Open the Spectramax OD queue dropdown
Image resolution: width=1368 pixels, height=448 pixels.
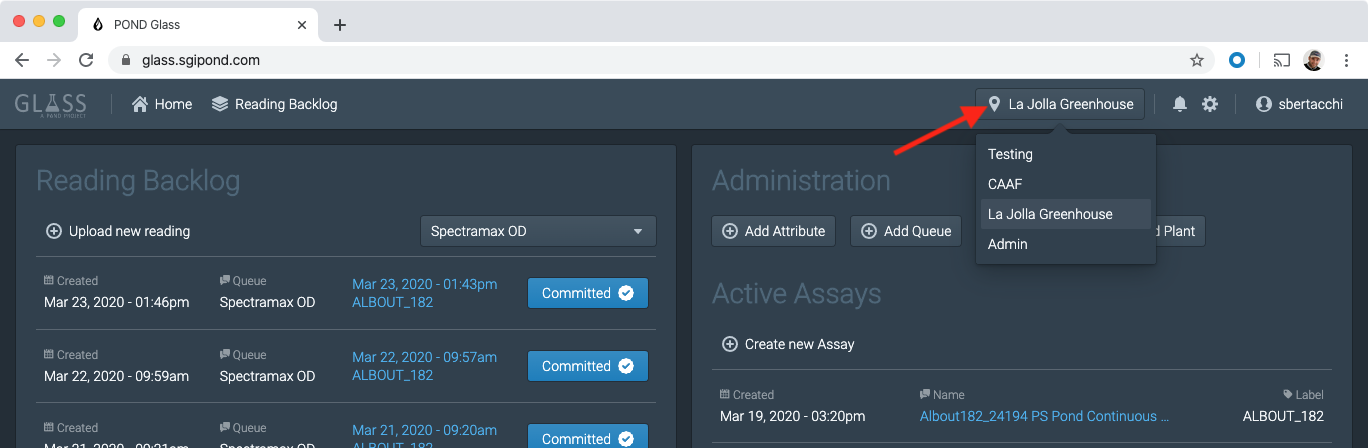click(538, 231)
